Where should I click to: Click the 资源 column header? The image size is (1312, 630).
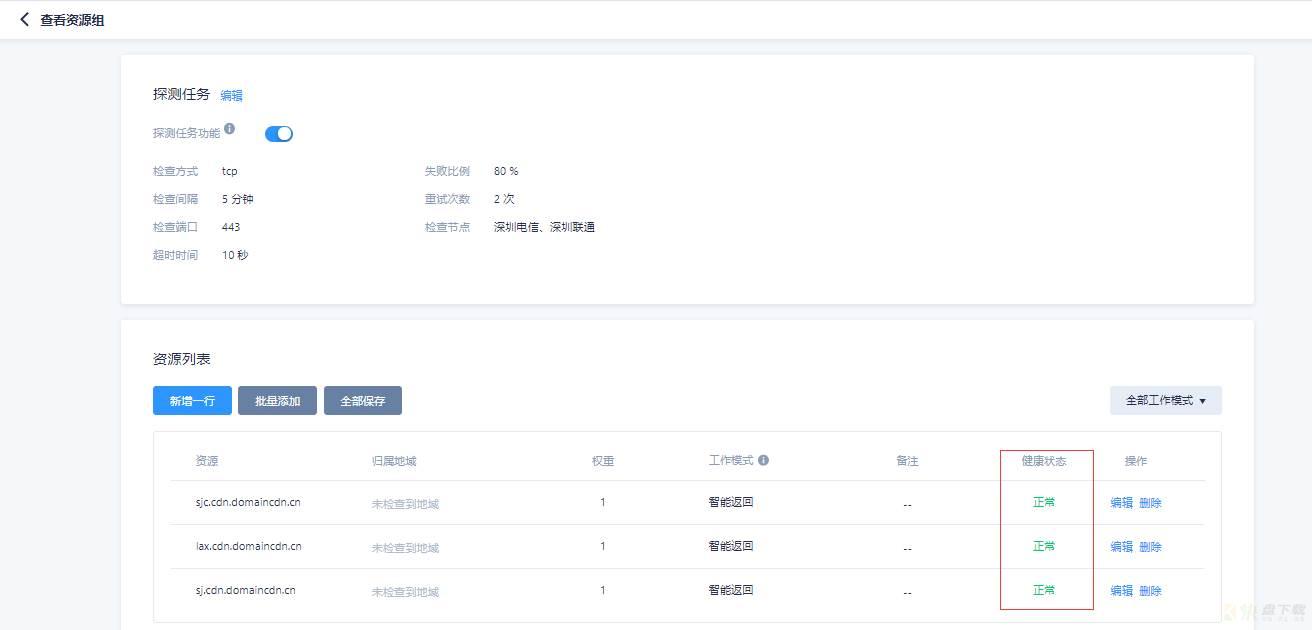207,461
